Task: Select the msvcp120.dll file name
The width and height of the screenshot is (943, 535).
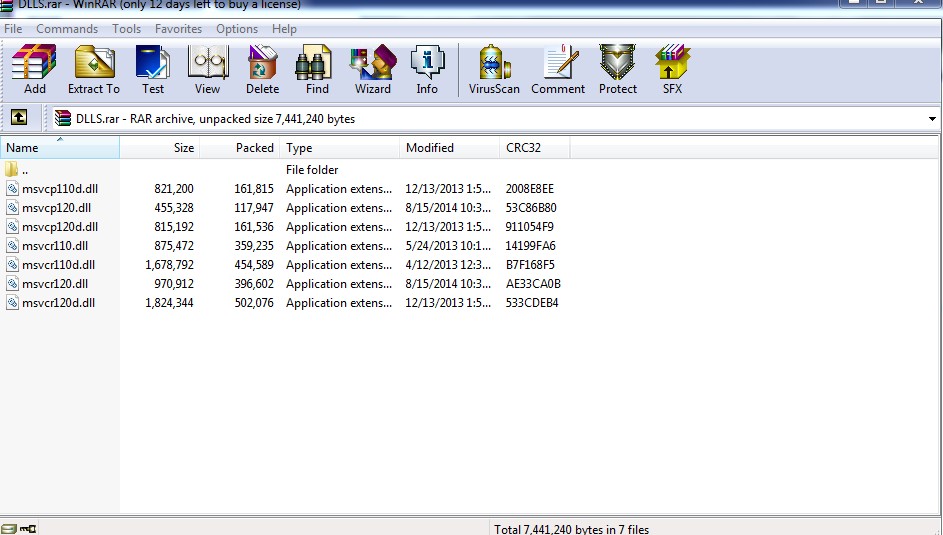Action: (57, 208)
